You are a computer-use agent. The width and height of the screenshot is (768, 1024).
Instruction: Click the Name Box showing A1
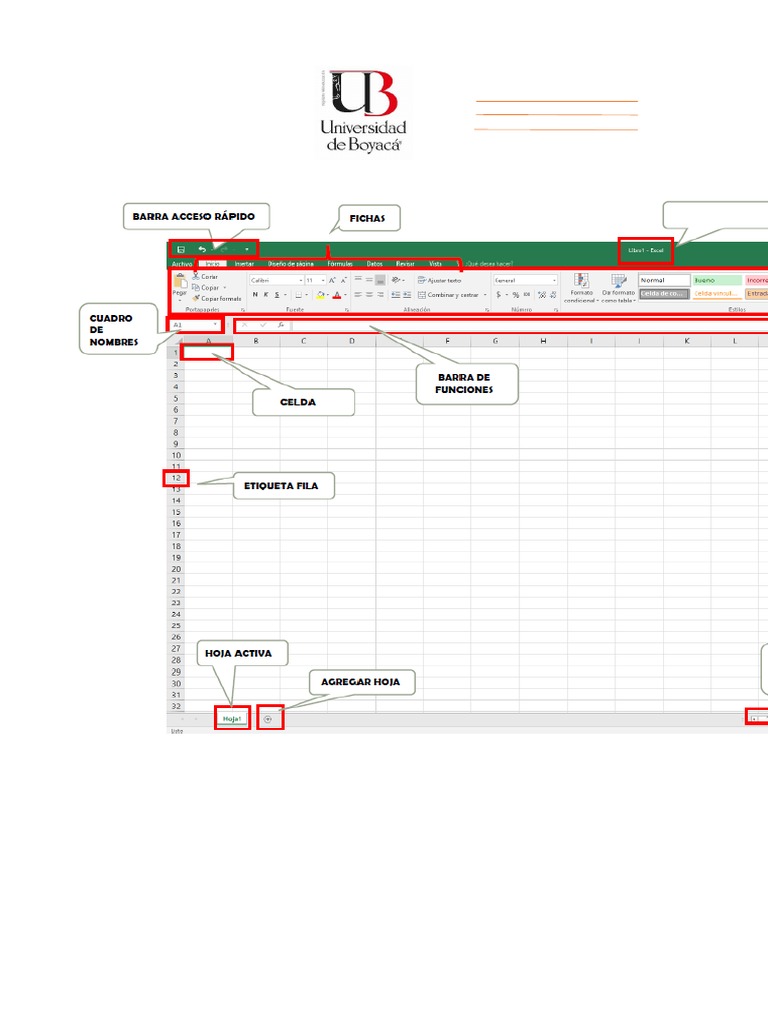pos(195,325)
